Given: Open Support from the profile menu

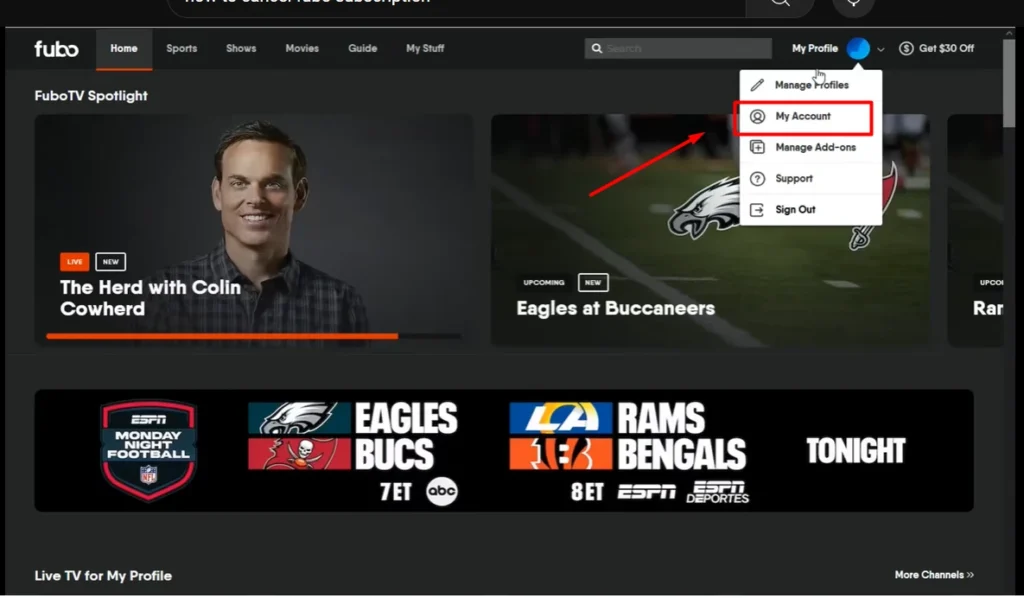Looking at the screenshot, I should (x=810, y=178).
